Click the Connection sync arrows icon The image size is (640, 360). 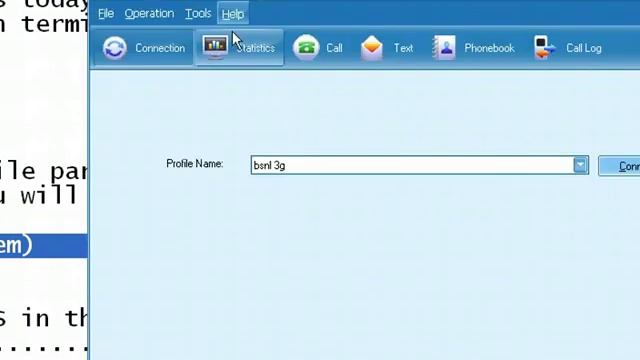pos(115,48)
